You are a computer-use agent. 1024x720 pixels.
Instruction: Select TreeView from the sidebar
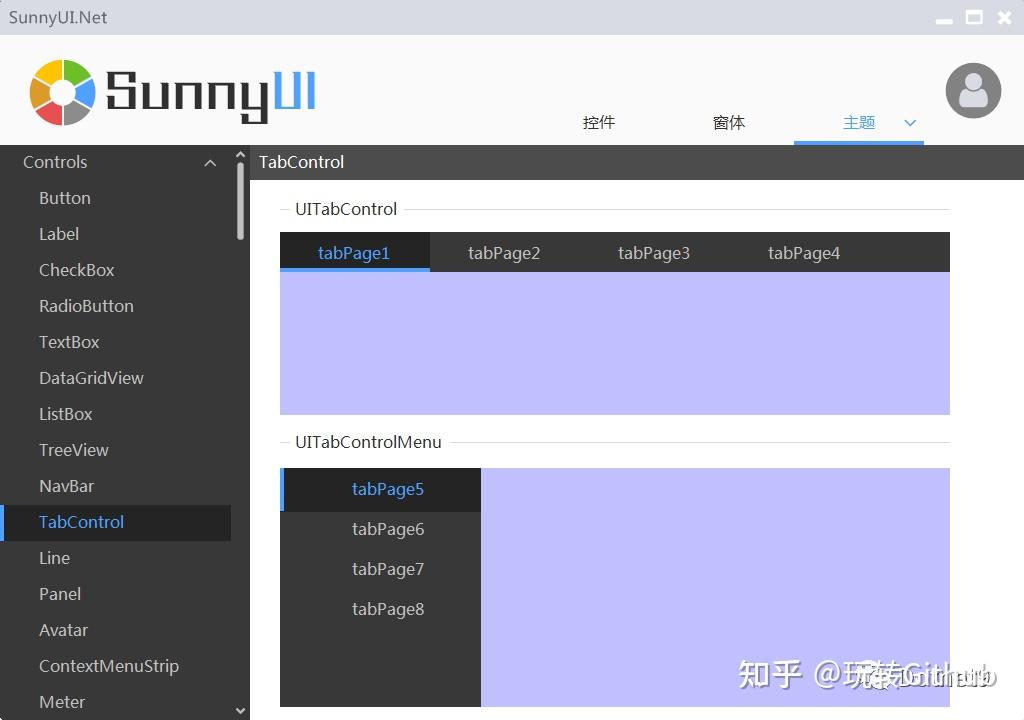[x=74, y=450]
